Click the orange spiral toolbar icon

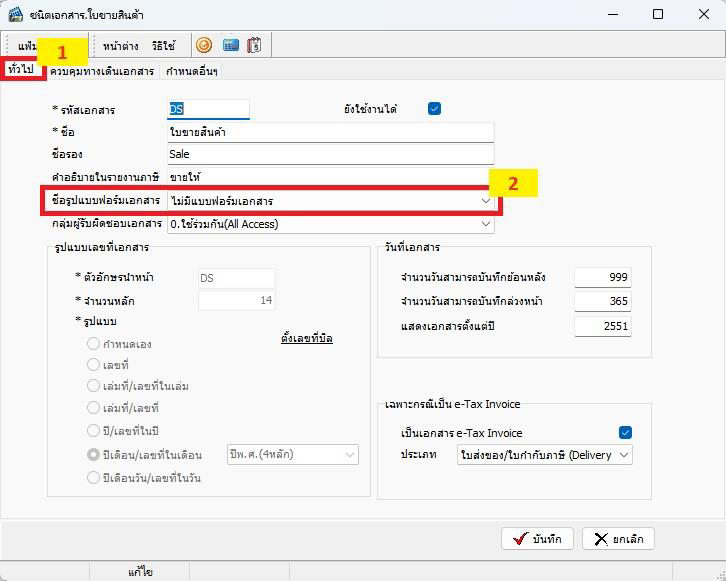pyautogui.click(x=204, y=45)
